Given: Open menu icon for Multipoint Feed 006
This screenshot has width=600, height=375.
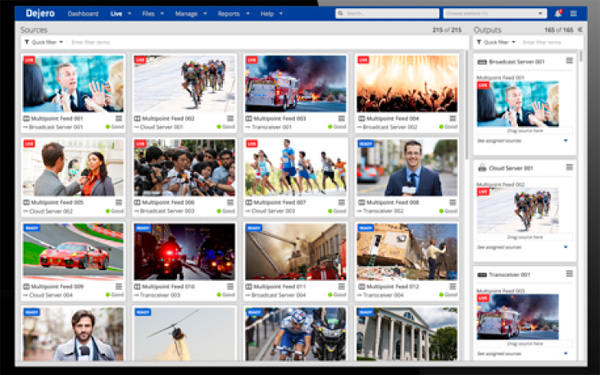Looking at the screenshot, I should (x=230, y=202).
